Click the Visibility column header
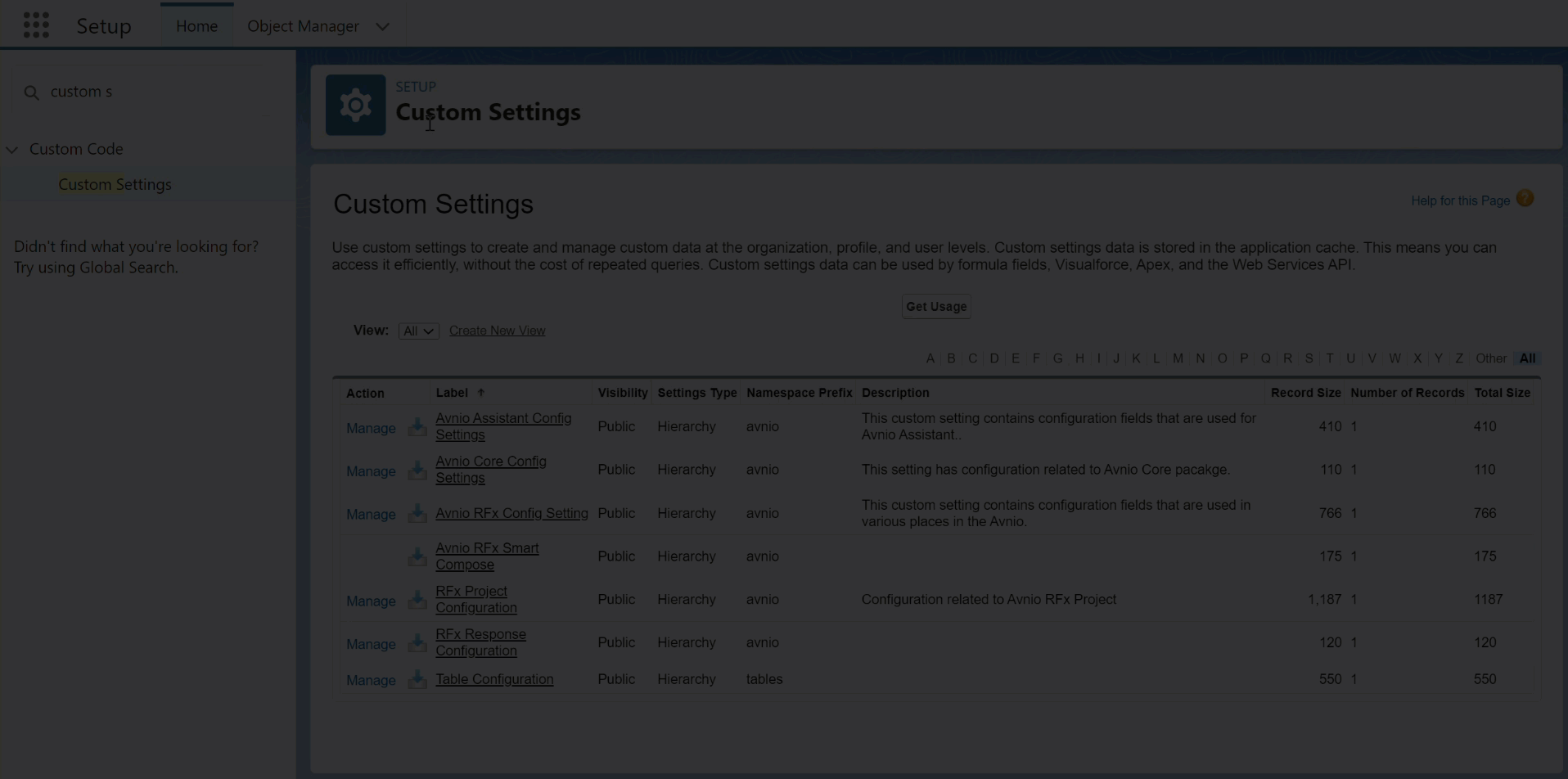 tap(623, 393)
